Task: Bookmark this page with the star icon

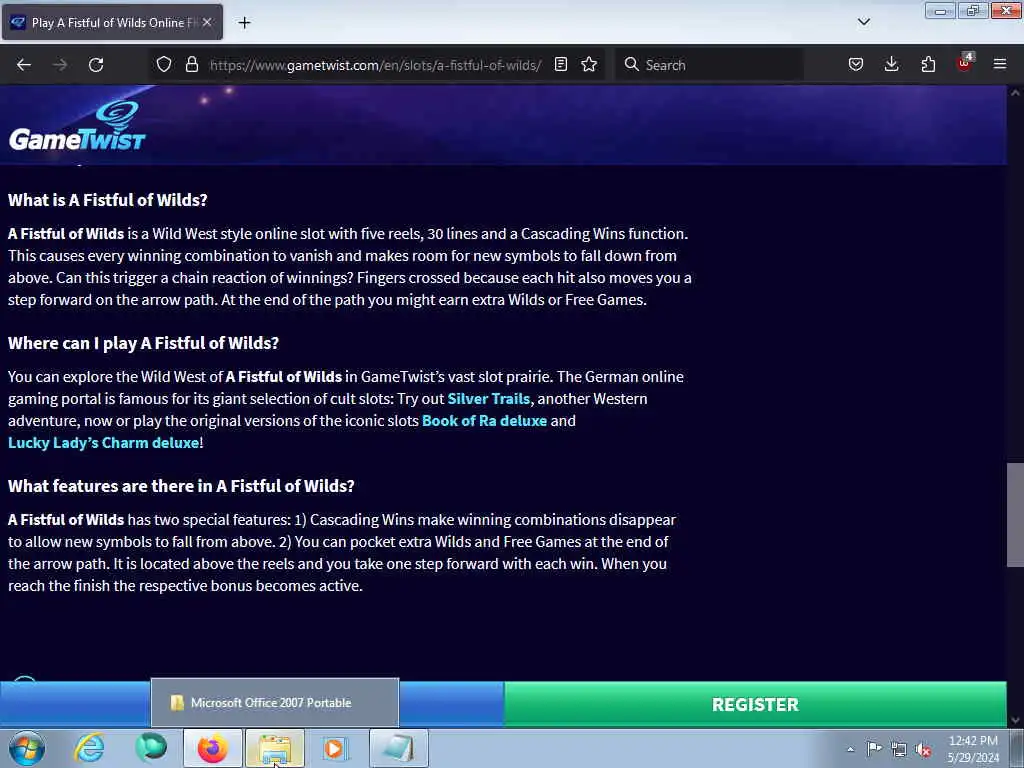Action: pyautogui.click(x=589, y=65)
